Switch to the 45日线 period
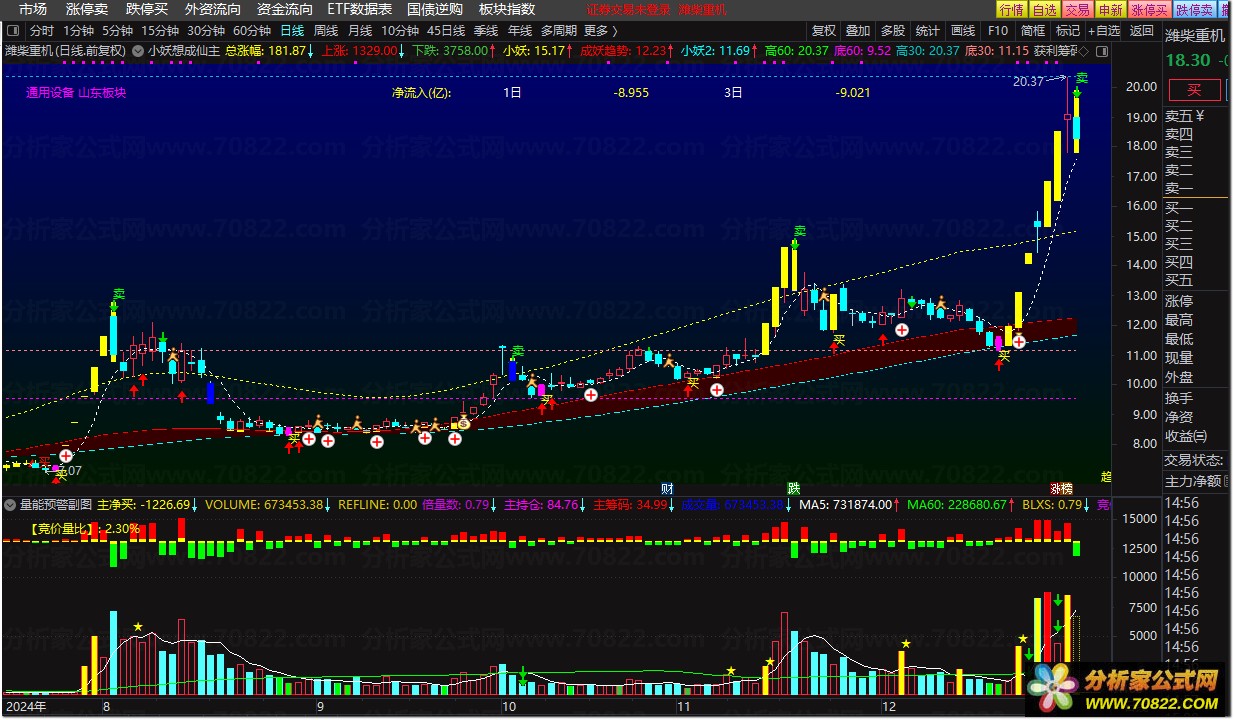This screenshot has height=720, width=1235. pyautogui.click(x=446, y=30)
